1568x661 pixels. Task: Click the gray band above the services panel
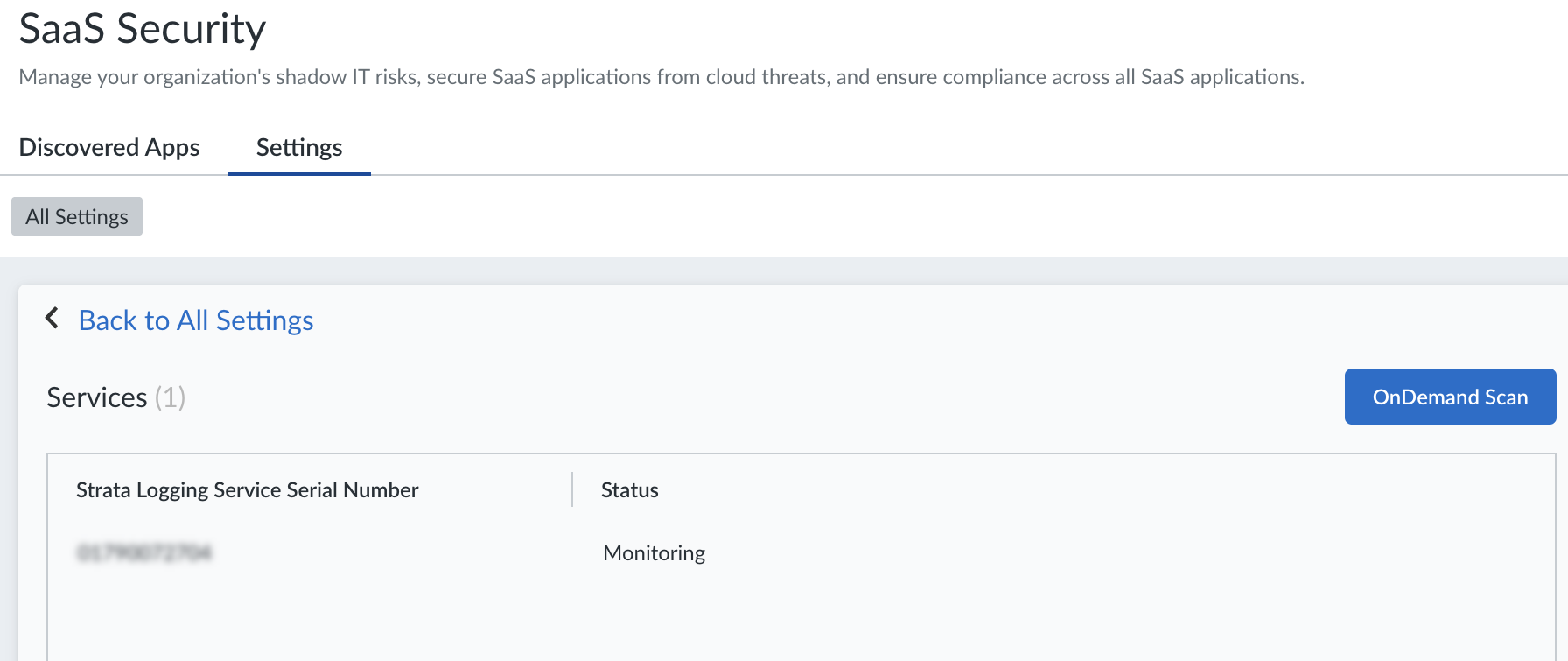pos(787,270)
